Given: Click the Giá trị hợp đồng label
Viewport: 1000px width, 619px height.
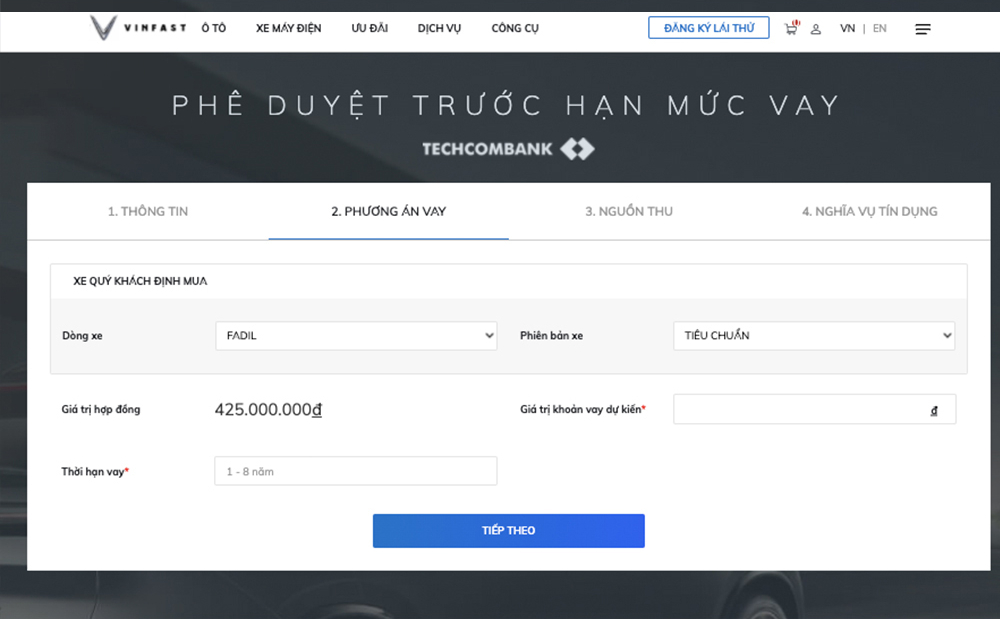Looking at the screenshot, I should 101,409.
